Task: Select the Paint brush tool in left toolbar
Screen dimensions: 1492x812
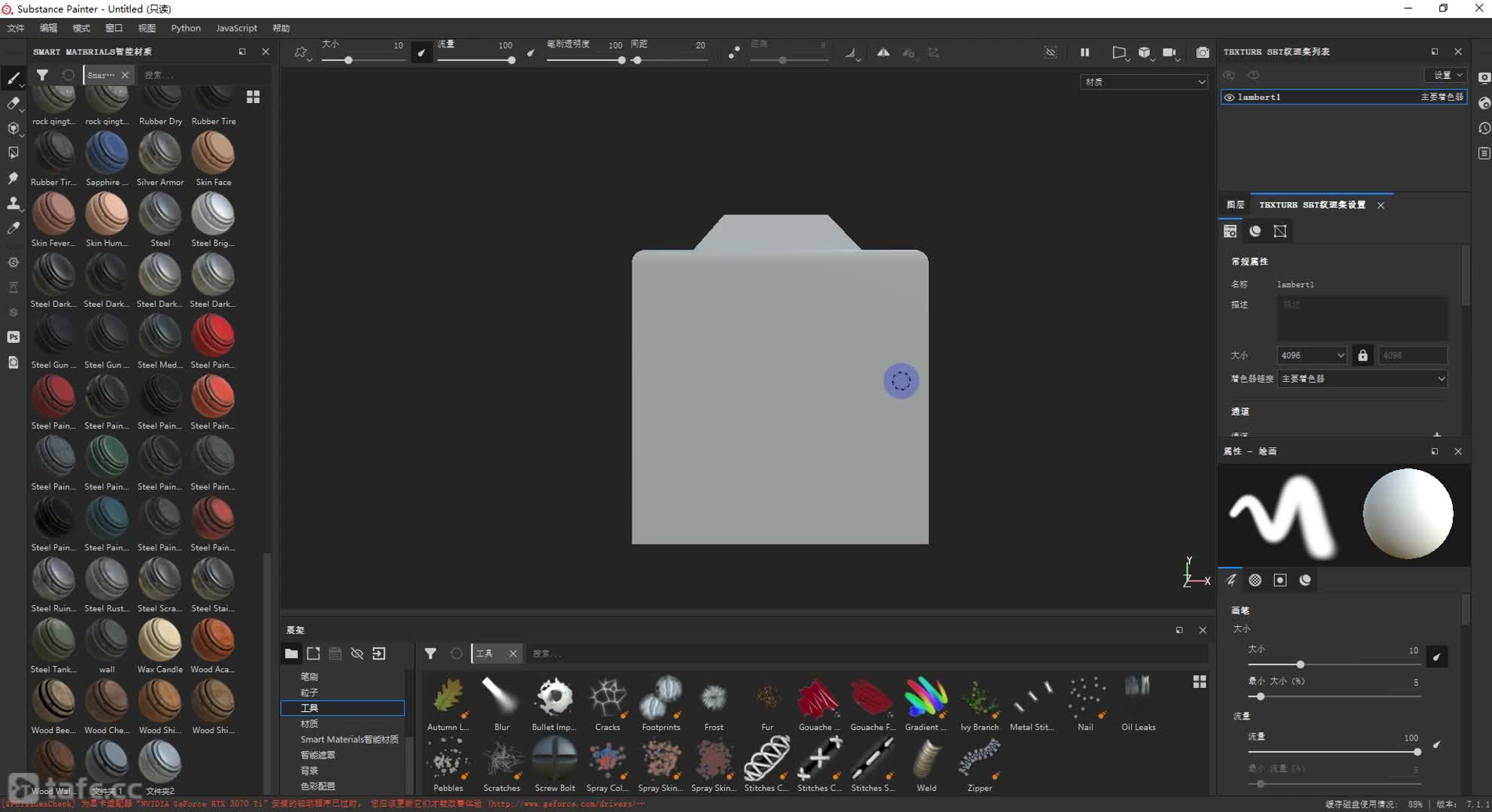Action: tap(13, 78)
